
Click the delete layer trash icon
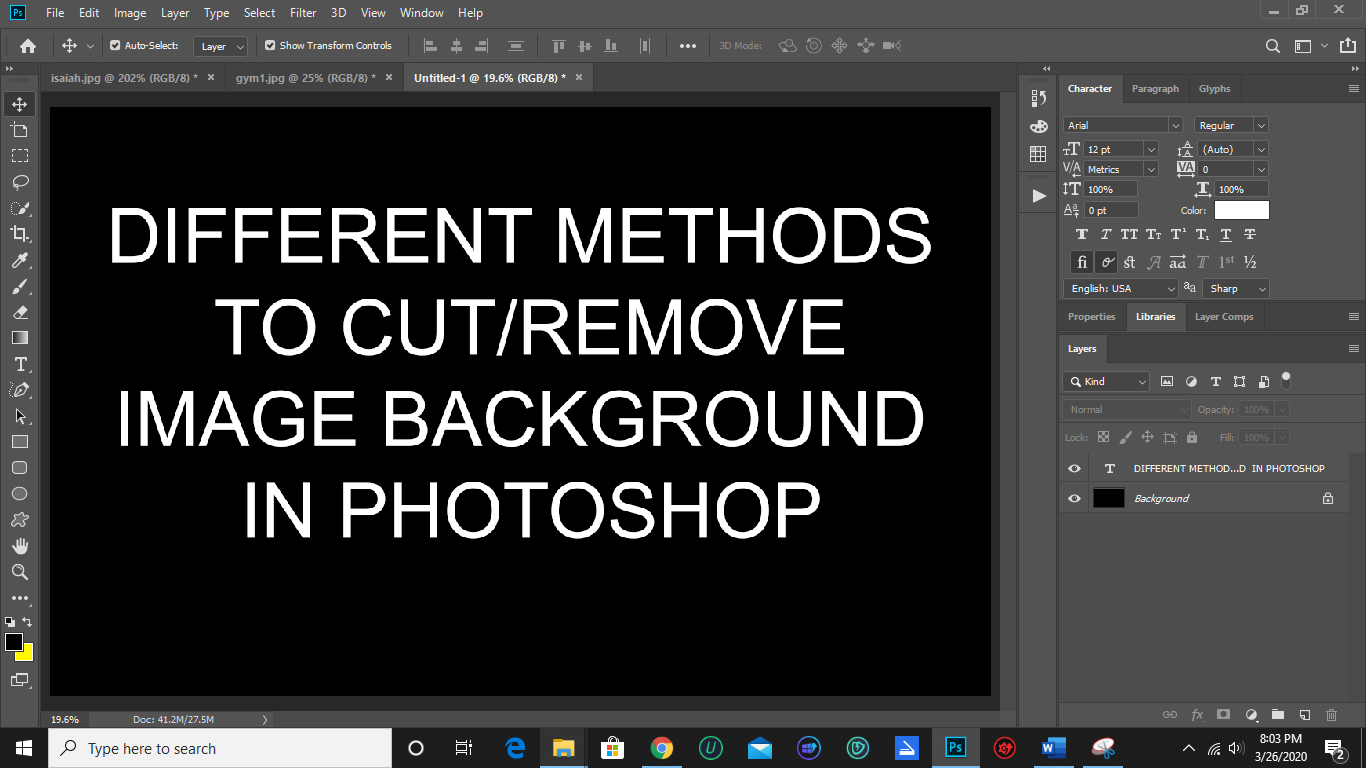point(1331,715)
